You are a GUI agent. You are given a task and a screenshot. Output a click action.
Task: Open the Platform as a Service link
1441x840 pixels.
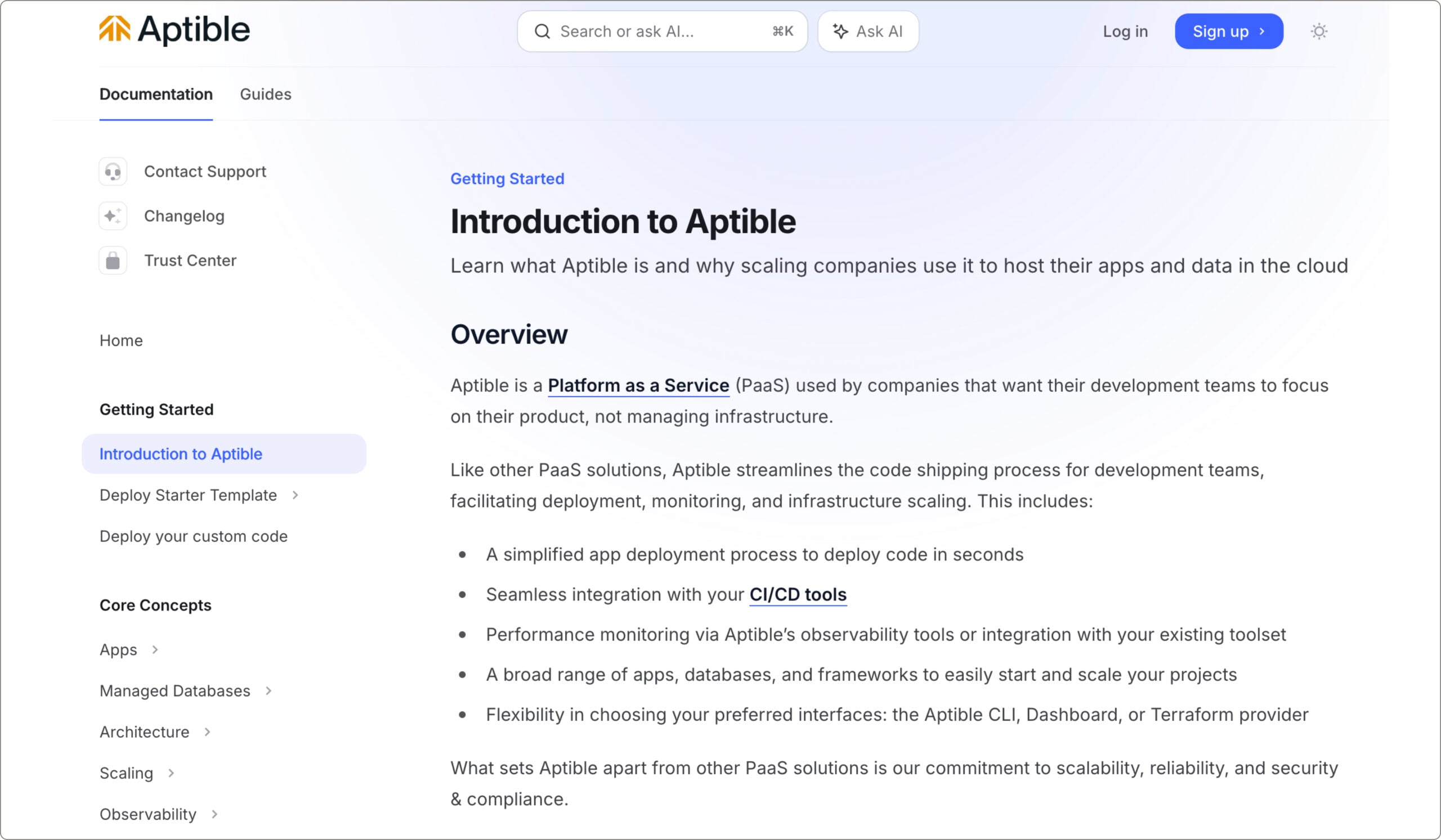tap(638, 386)
